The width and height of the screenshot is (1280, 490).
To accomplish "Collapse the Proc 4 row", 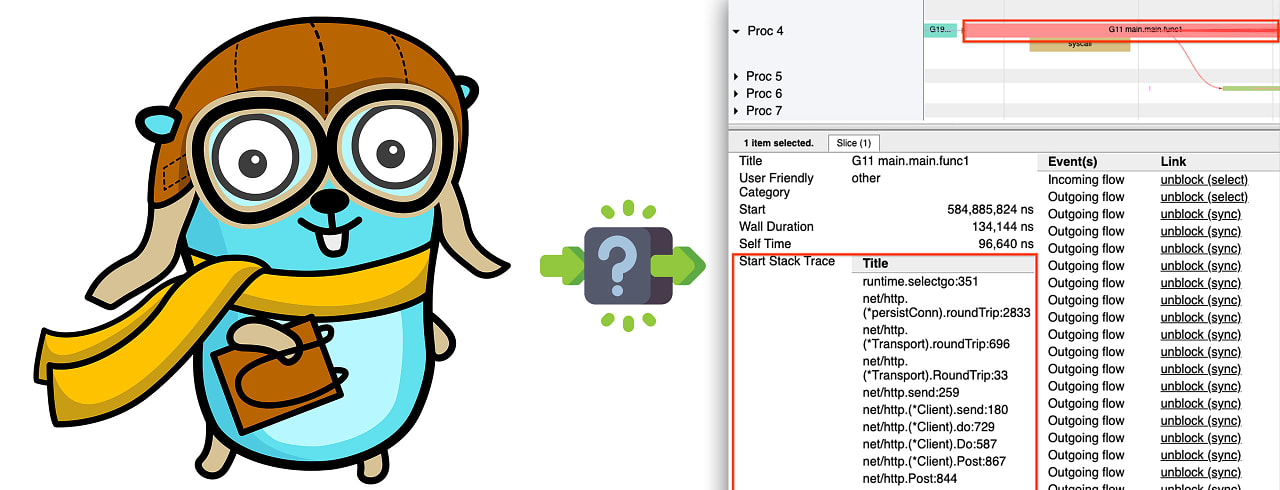I will 736,32.
